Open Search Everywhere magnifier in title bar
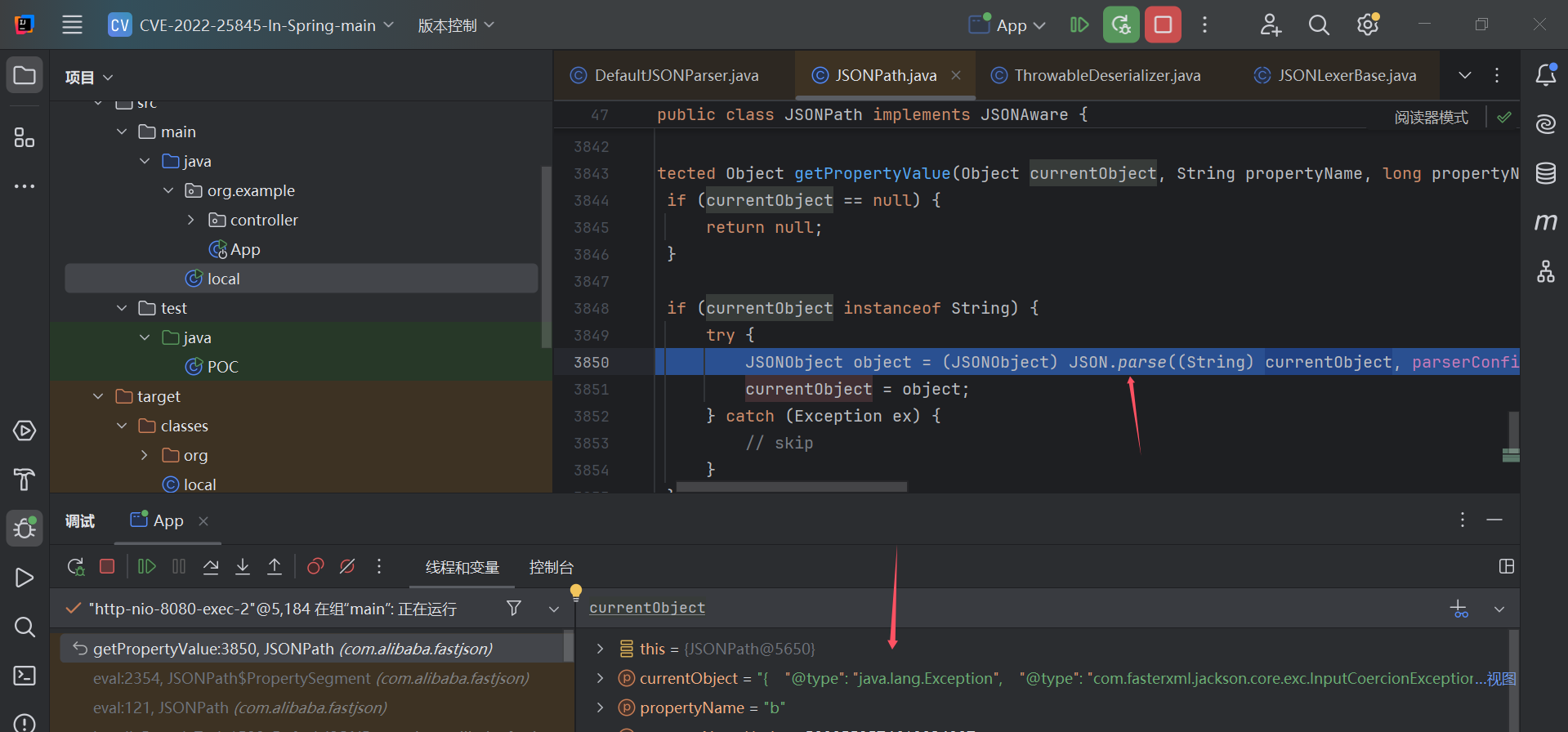This screenshot has height=732, width=1568. click(1319, 25)
